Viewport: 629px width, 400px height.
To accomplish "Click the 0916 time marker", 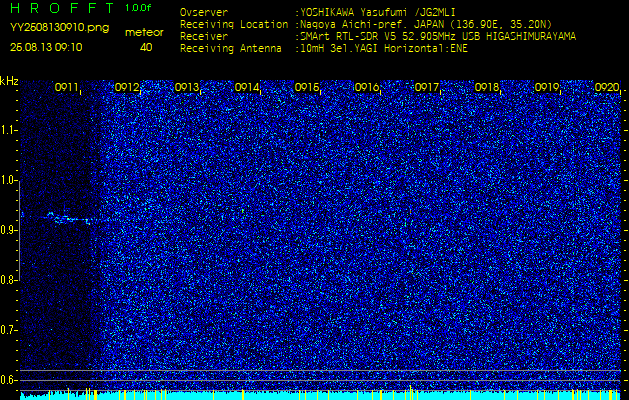I will tap(367, 87).
